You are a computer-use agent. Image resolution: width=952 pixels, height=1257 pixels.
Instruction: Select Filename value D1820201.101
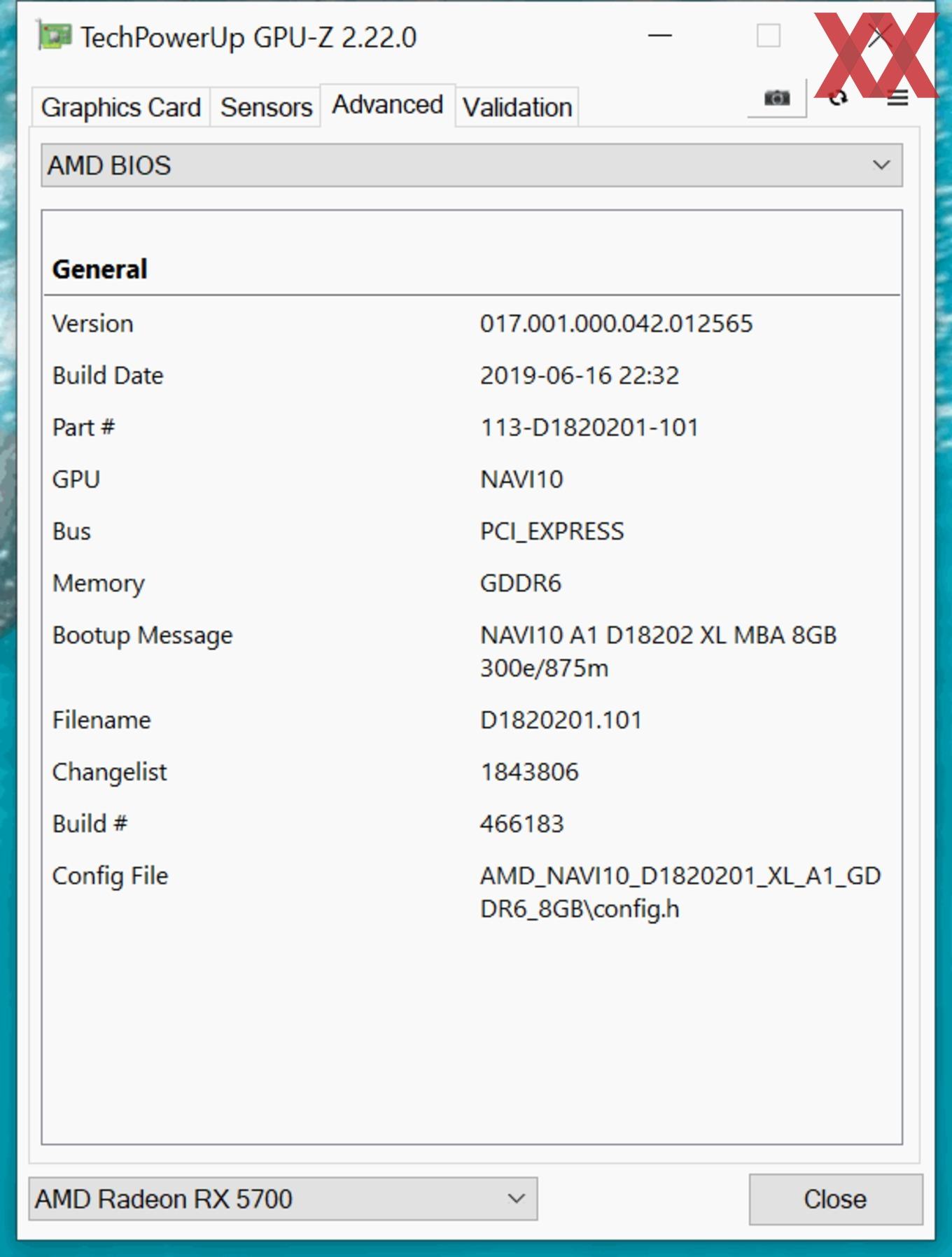point(561,720)
